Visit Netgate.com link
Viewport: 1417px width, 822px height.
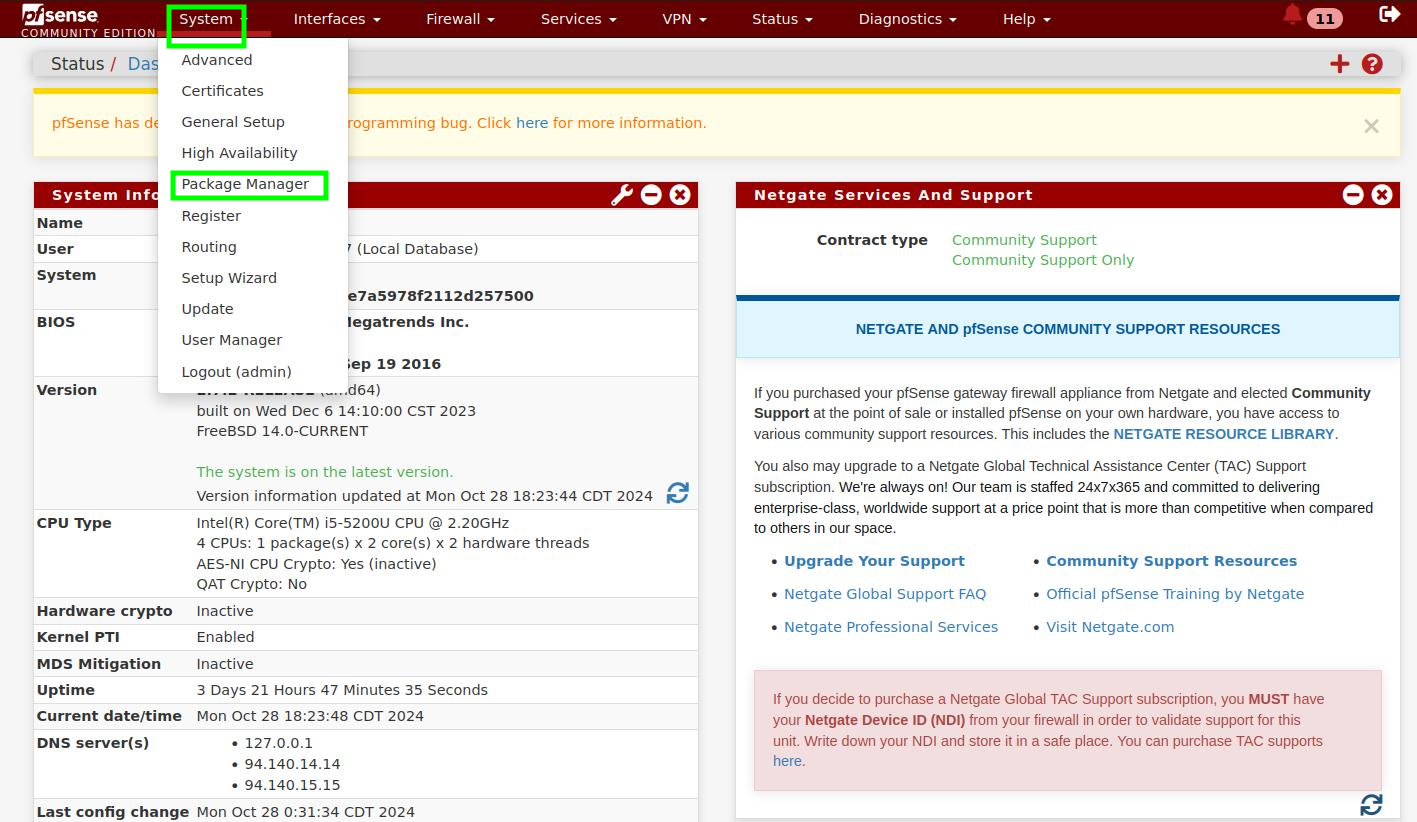[1110, 627]
